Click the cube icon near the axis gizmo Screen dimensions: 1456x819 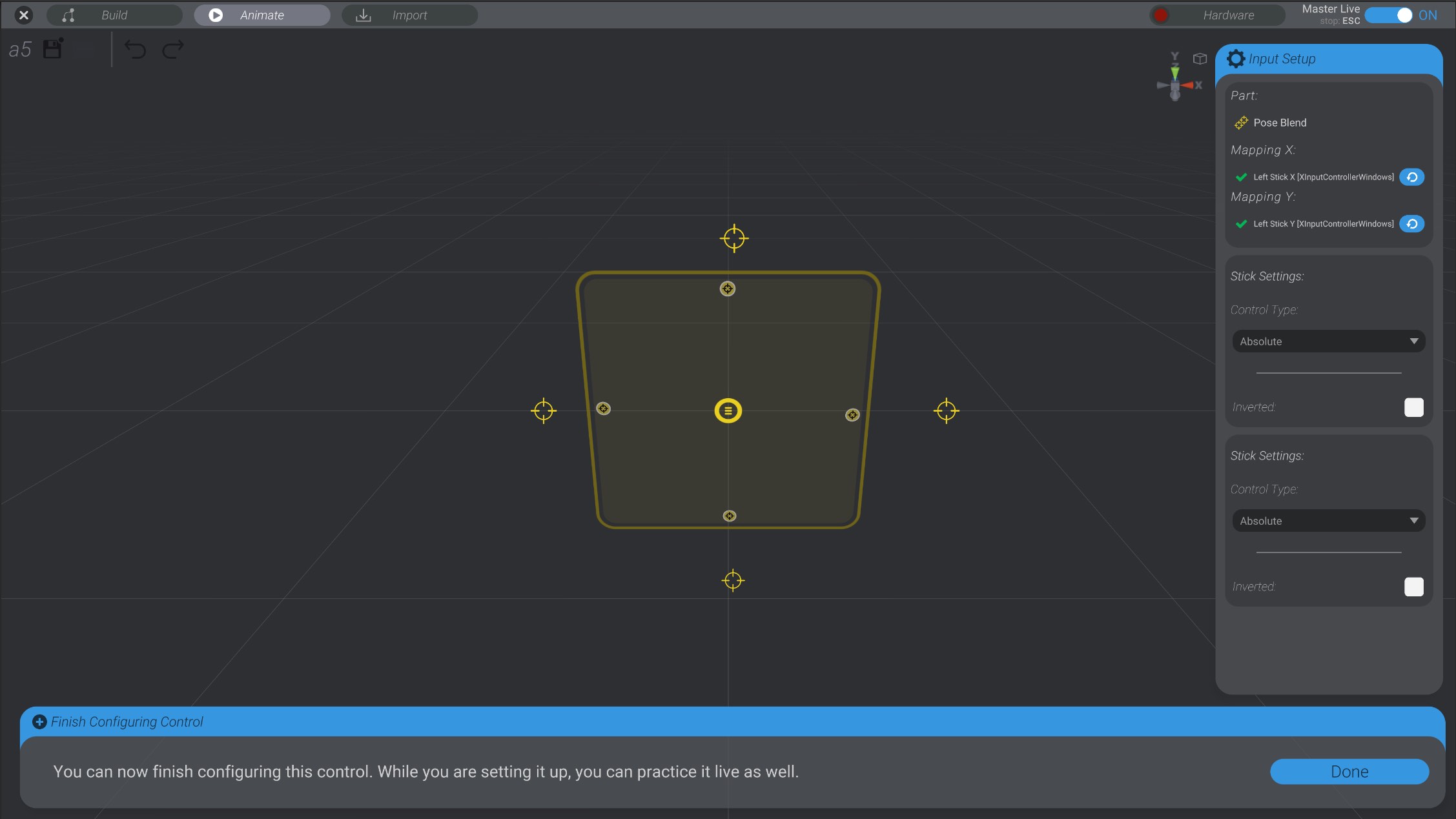click(1200, 58)
